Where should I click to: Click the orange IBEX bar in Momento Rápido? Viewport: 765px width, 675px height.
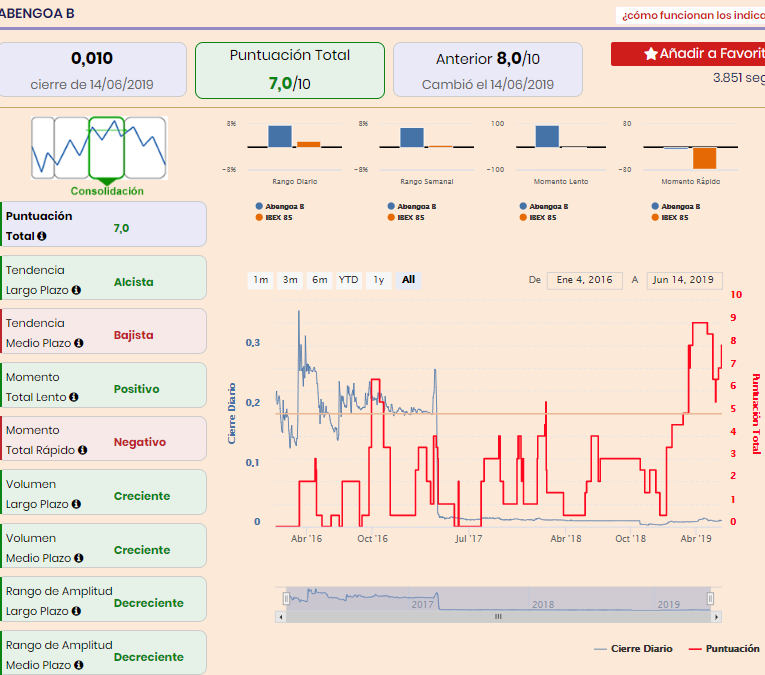(x=705, y=158)
